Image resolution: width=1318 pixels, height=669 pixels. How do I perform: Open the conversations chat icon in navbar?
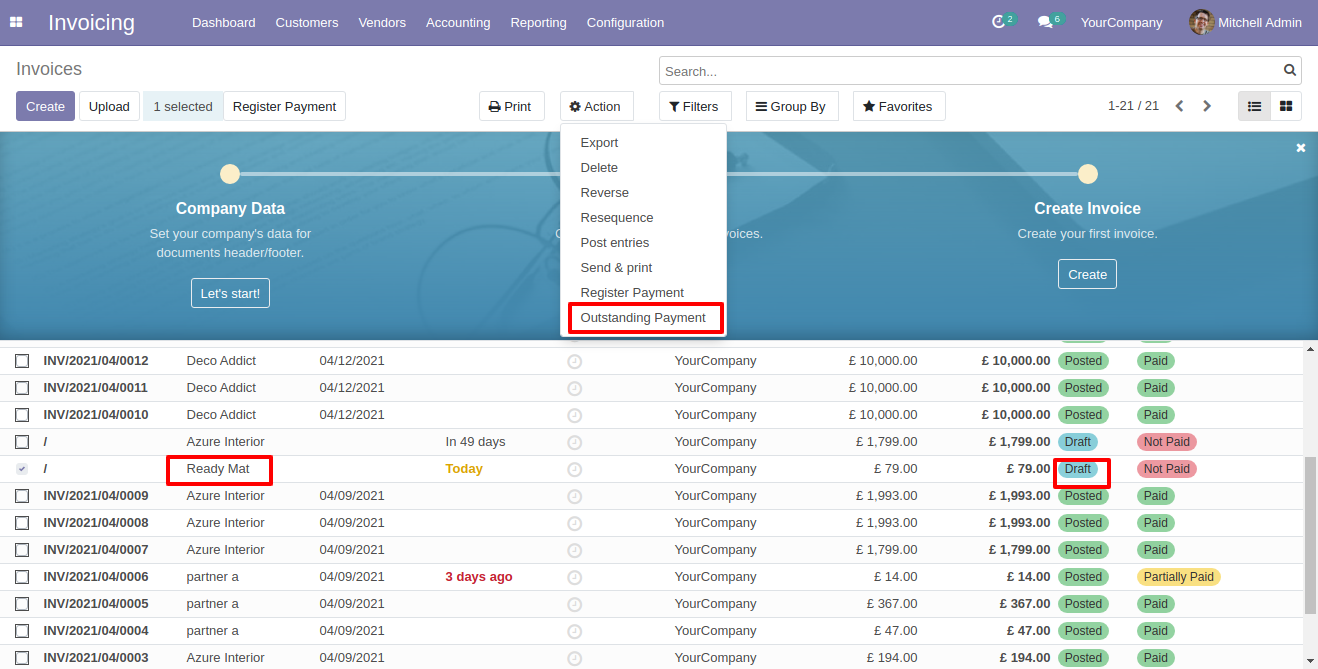[1044, 22]
